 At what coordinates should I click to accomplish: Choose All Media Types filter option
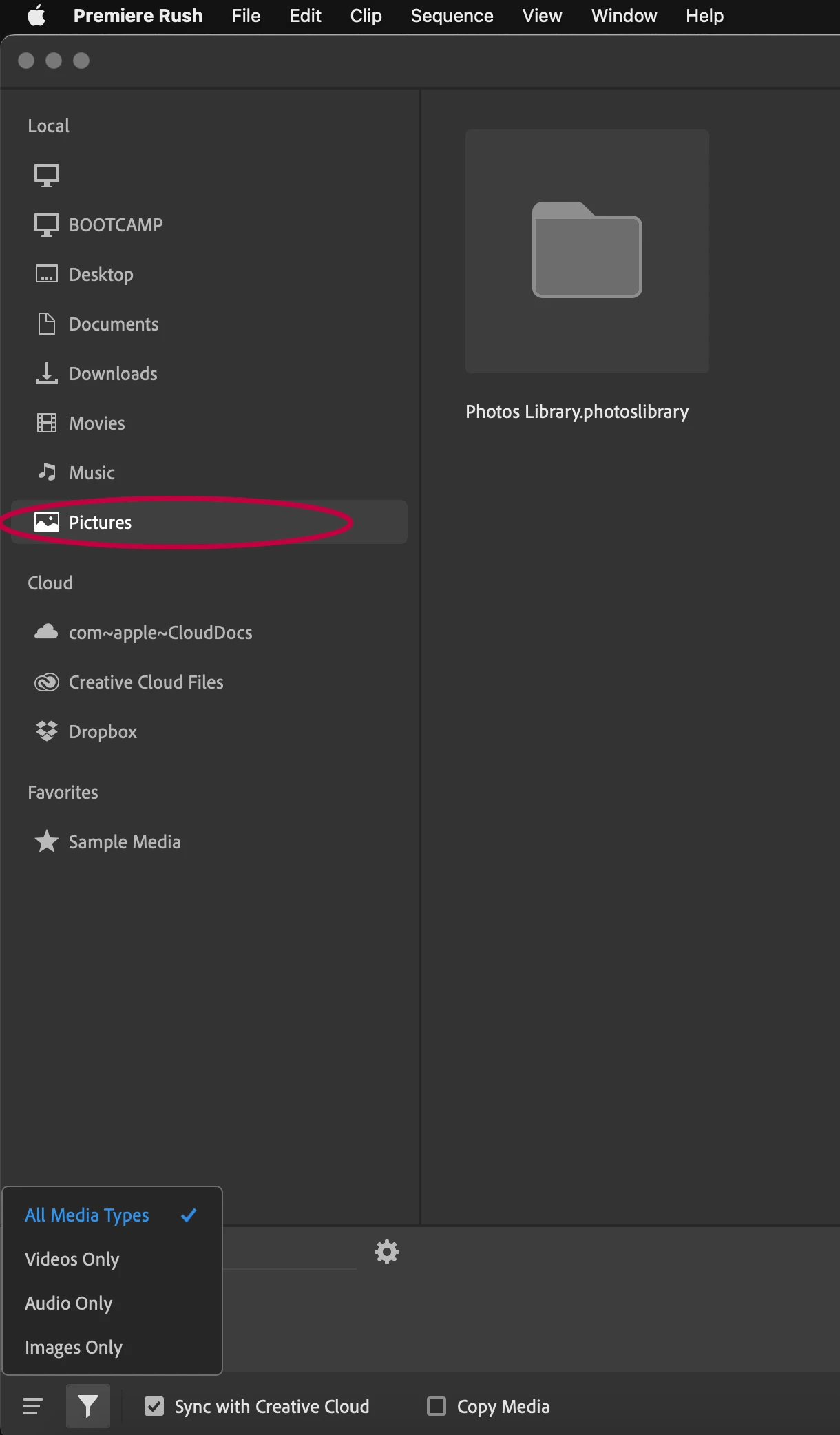(x=112, y=1215)
